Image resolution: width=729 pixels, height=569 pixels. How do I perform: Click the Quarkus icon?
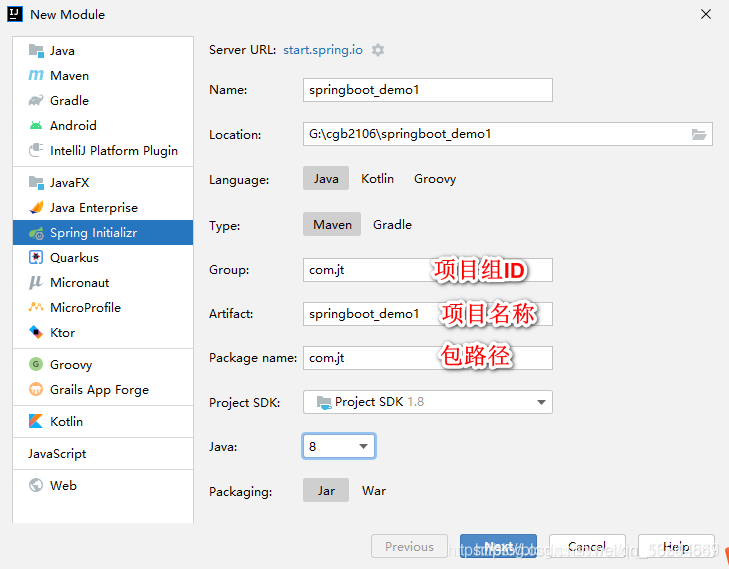[x=36, y=257]
